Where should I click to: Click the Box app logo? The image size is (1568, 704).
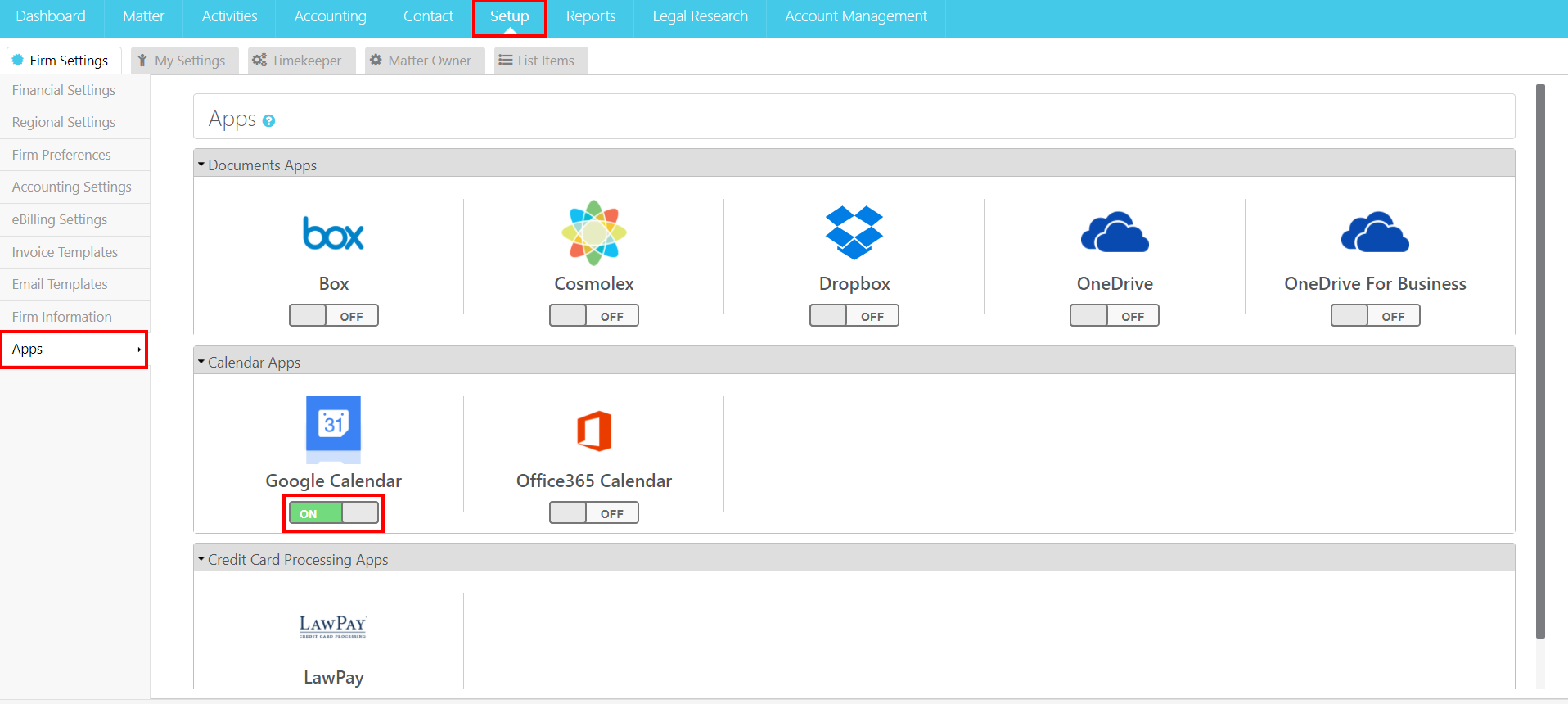coord(333,233)
